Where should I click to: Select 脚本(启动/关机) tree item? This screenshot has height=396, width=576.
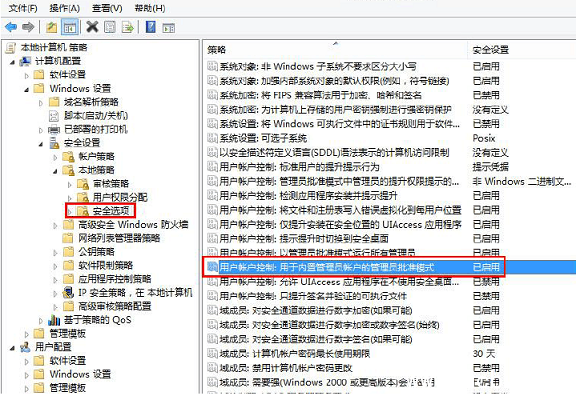[96, 115]
